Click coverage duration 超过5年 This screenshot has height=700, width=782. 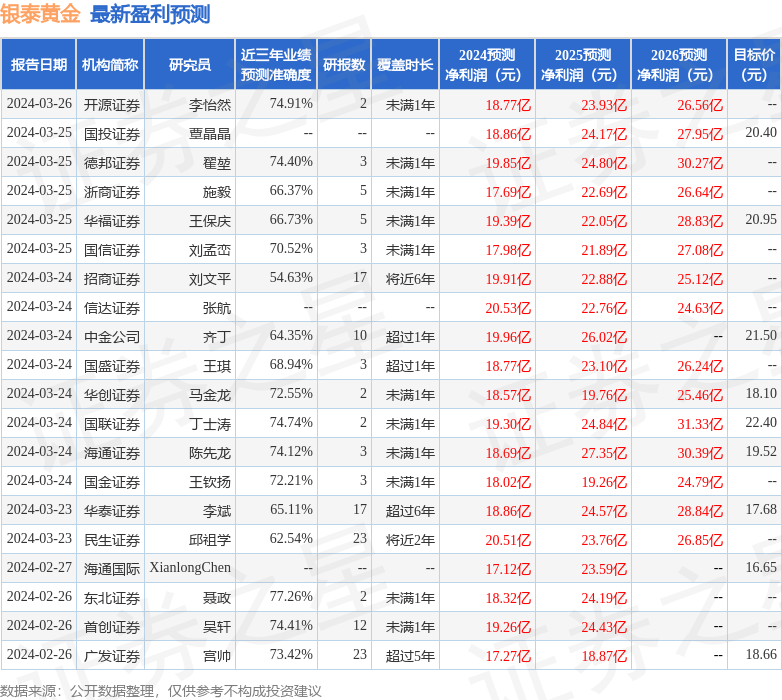410,655
